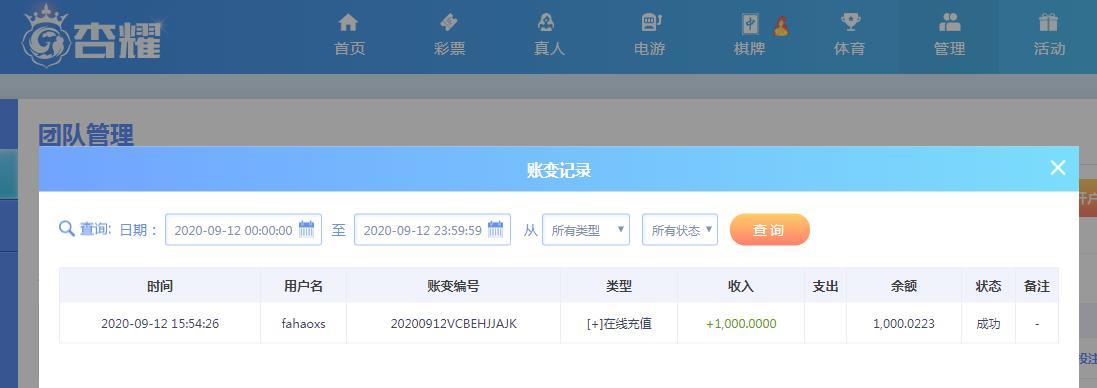Click the 杏耀 site logo
This screenshot has height=388, width=1097.
tap(92, 36)
